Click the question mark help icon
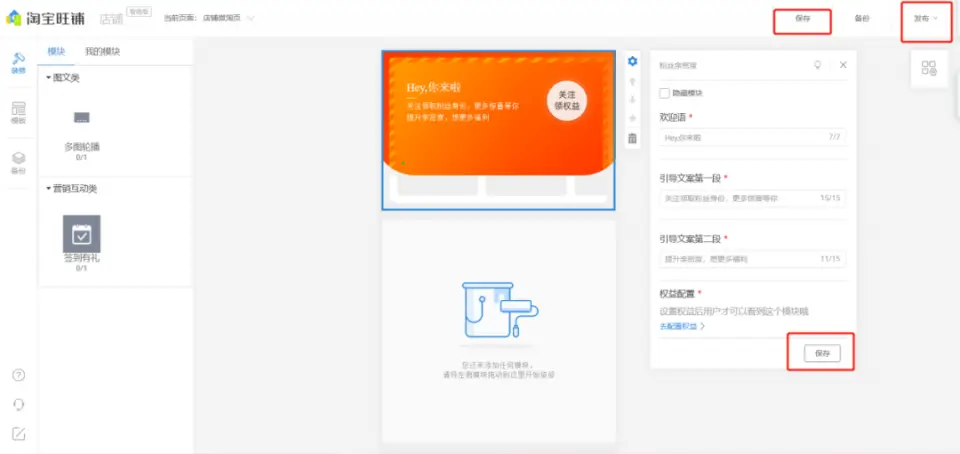This screenshot has width=960, height=454. (19, 375)
